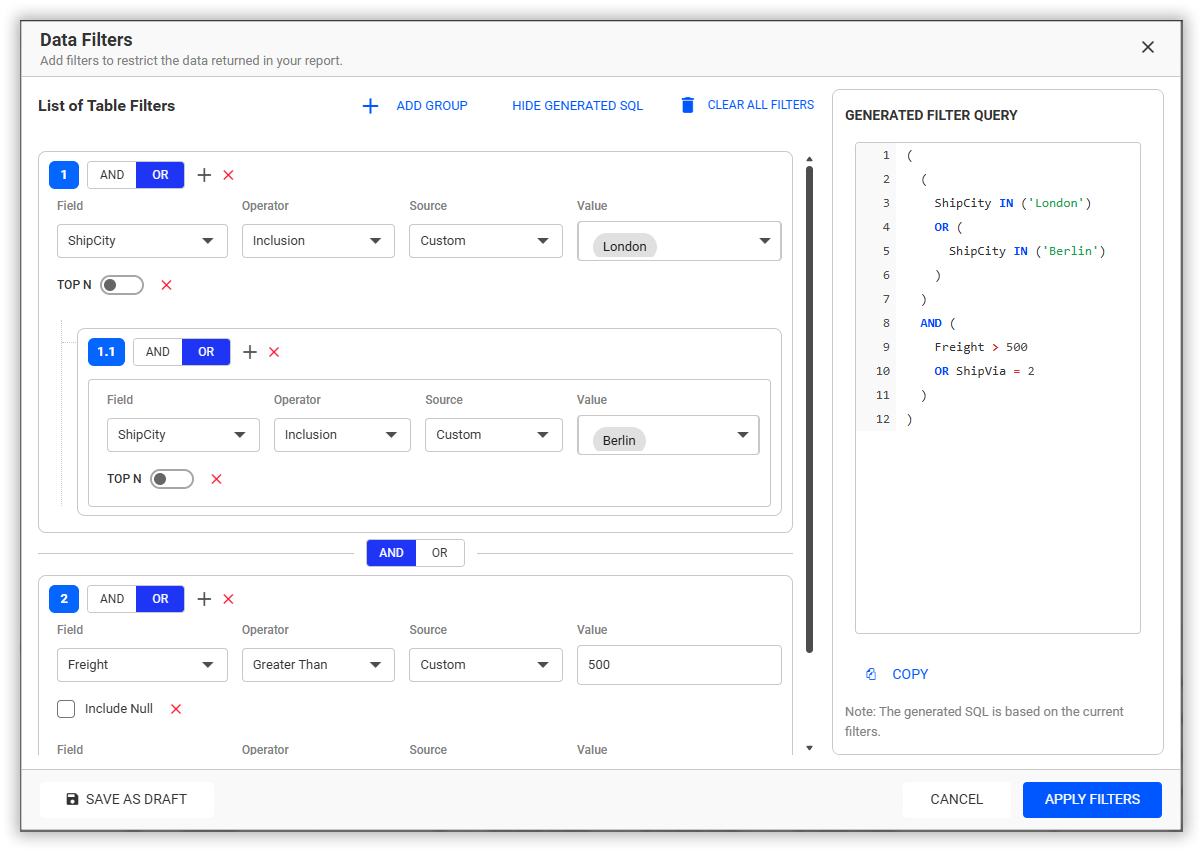Set subgroup 1.1 logic to AND
The image size is (1203, 852).
158,352
